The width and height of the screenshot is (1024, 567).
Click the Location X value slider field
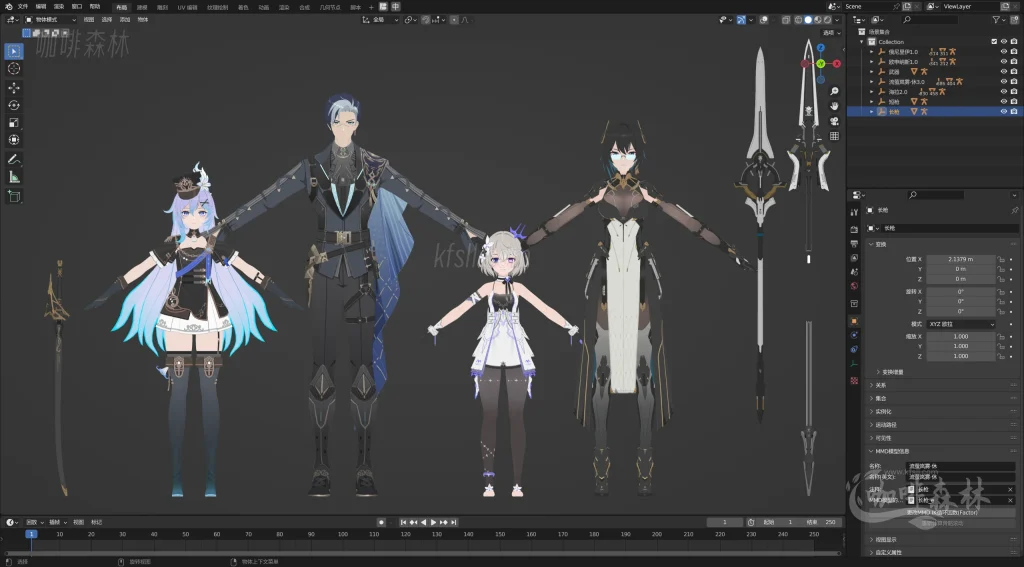click(961, 259)
